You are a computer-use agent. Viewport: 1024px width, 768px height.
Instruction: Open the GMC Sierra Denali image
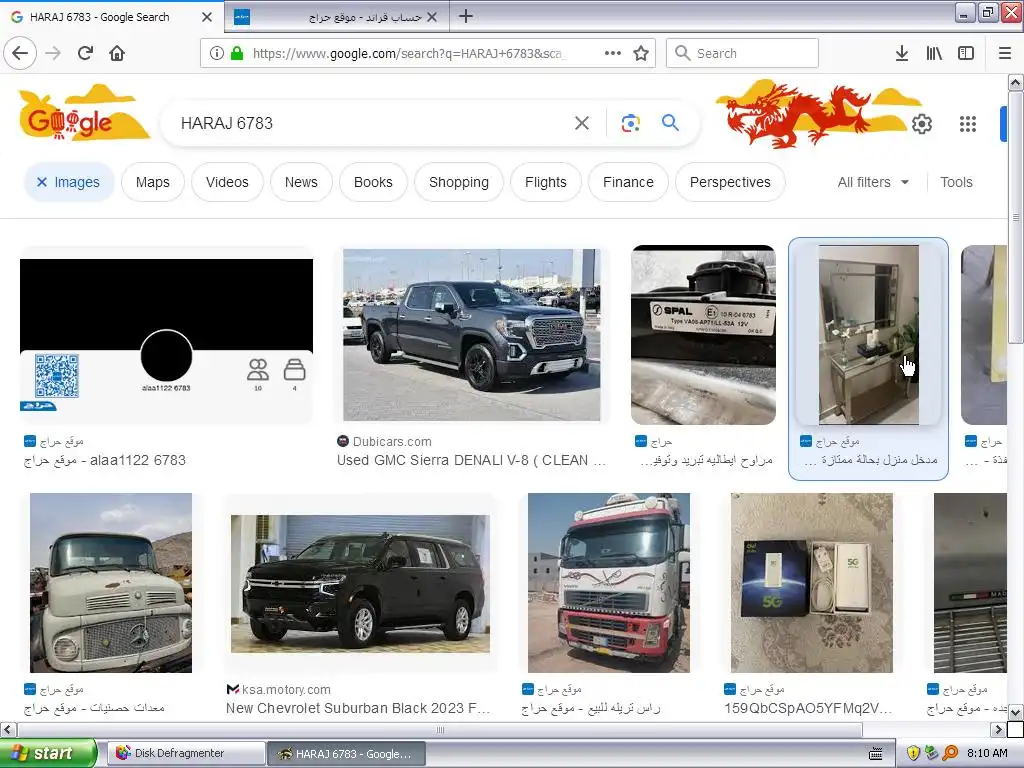point(472,334)
